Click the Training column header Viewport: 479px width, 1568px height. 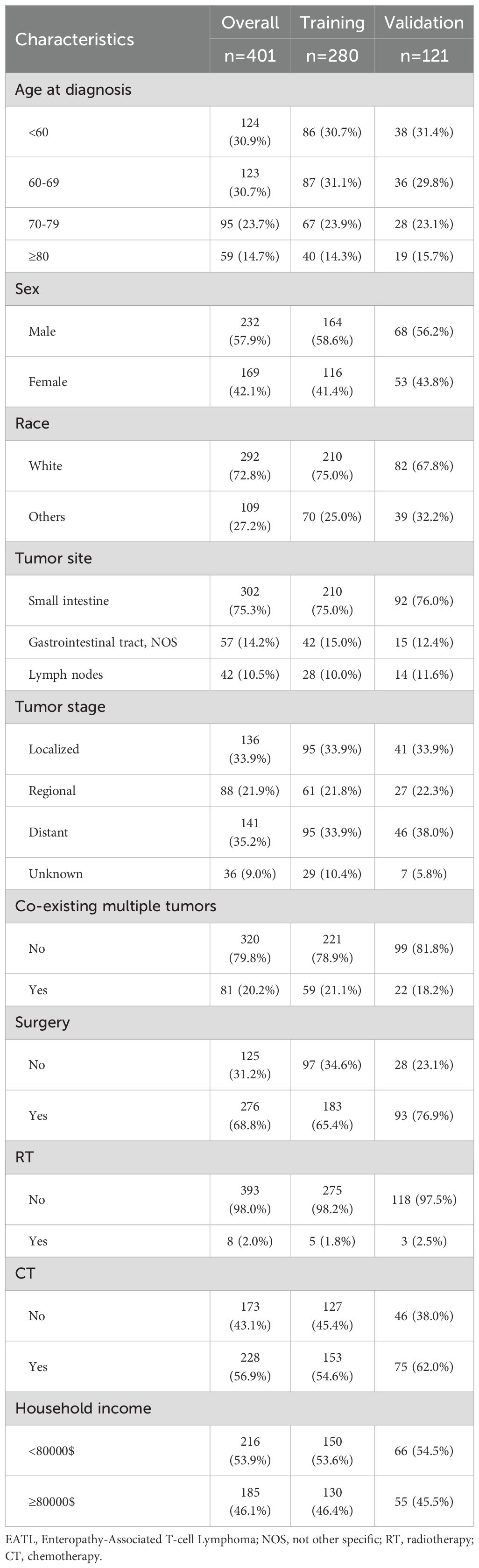tap(332, 23)
